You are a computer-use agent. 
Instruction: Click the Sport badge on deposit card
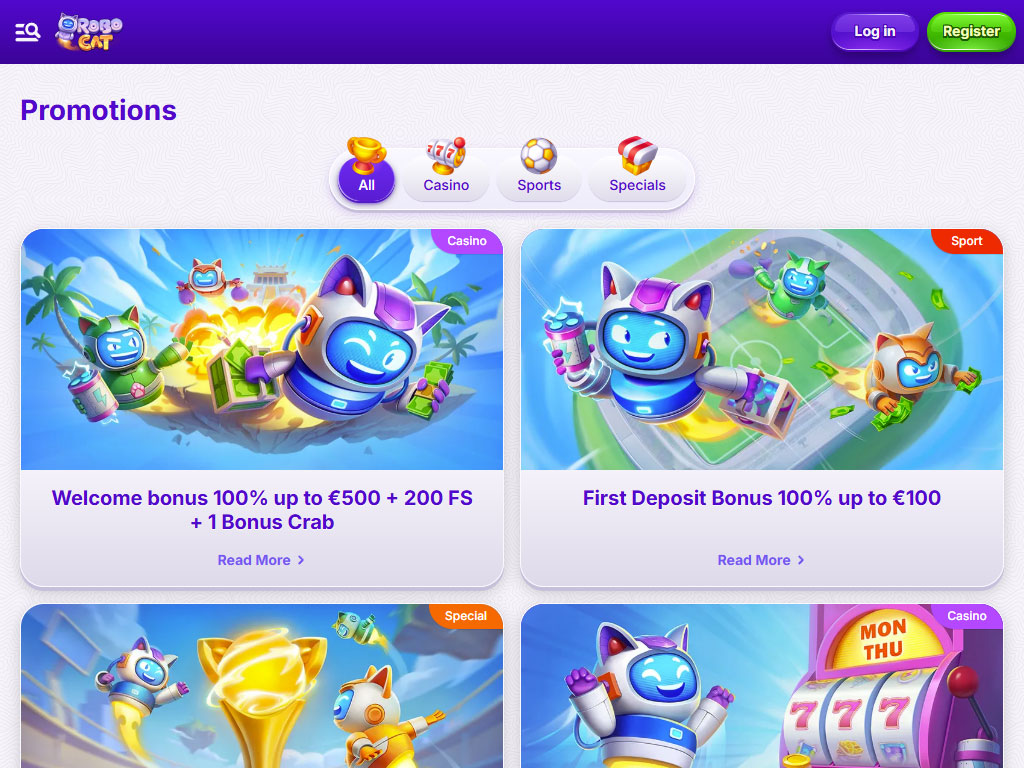(x=967, y=241)
